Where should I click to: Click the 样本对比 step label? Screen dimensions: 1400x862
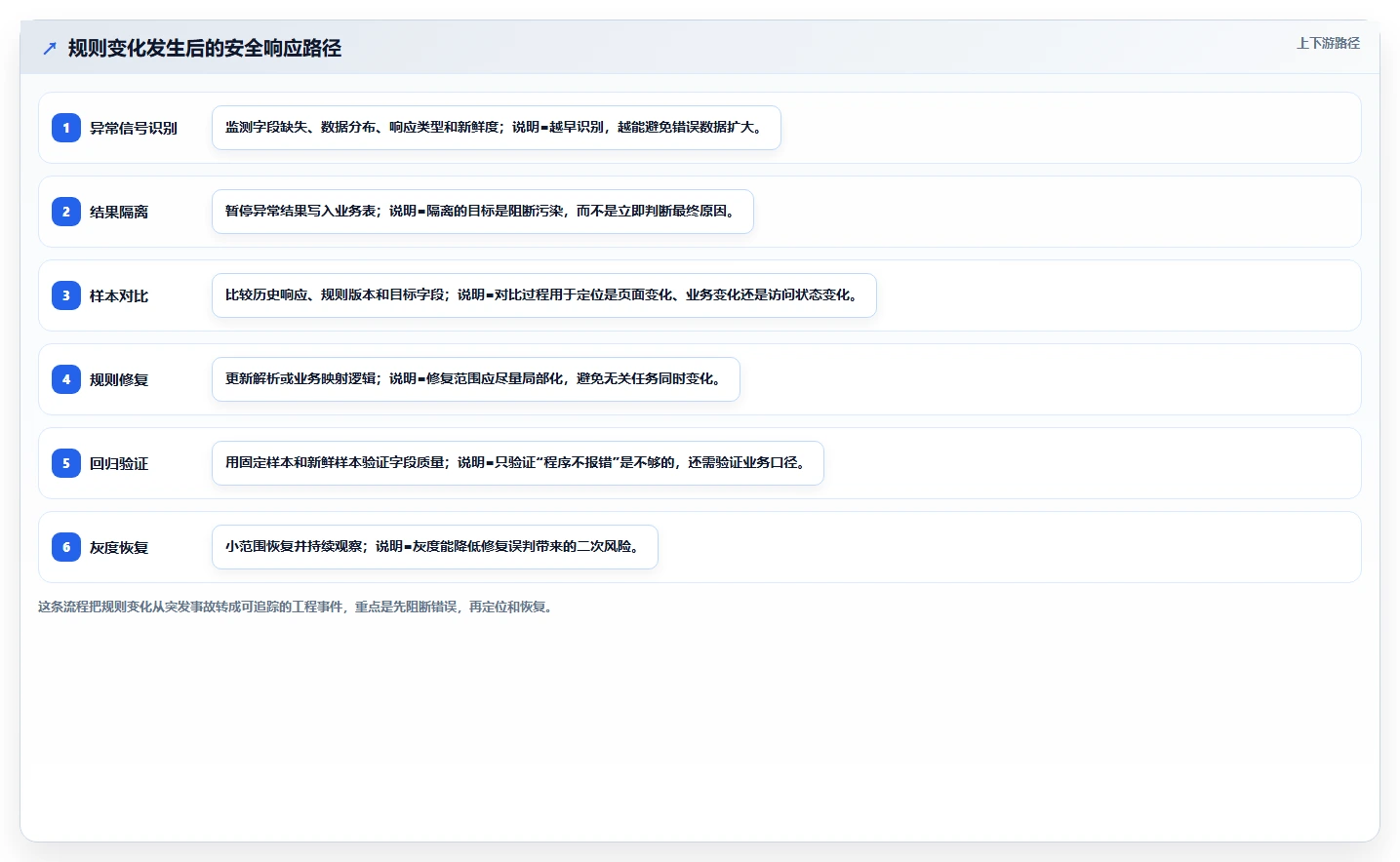coord(119,295)
